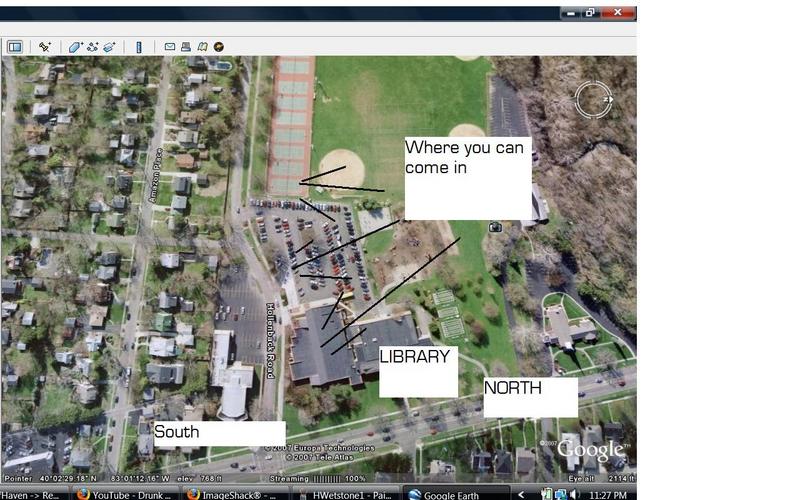Click the round globe icon in toolbar
Viewport: 800px width, 500px height.
point(218,46)
